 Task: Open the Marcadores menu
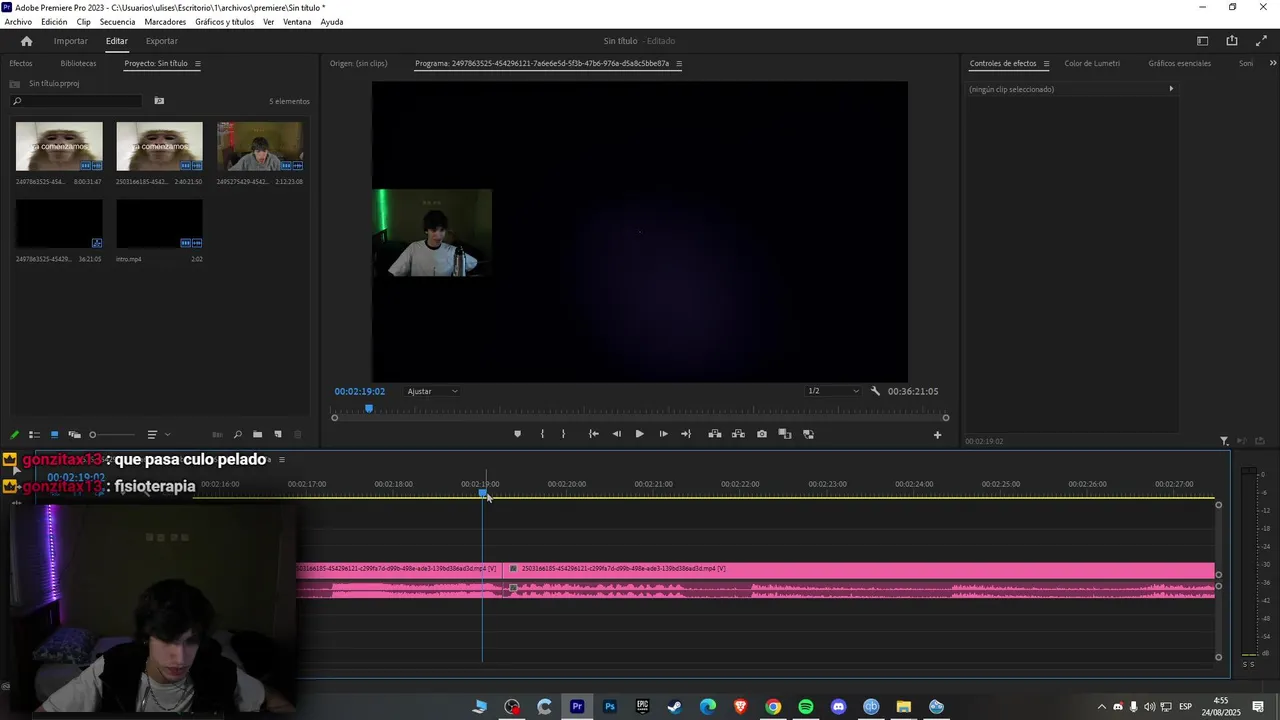tap(165, 22)
